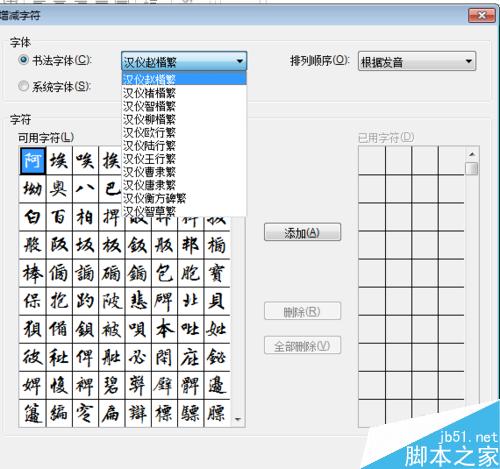This screenshot has height=469, width=500.
Task: Select the character 八 in the grid
Action: click(x=85, y=189)
